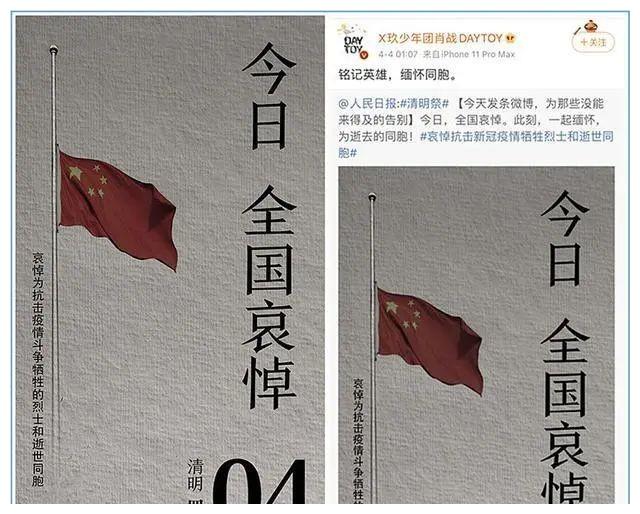The image size is (640, 514).
Task: Click the large 04 date in left poster
Action: pos(259,481)
